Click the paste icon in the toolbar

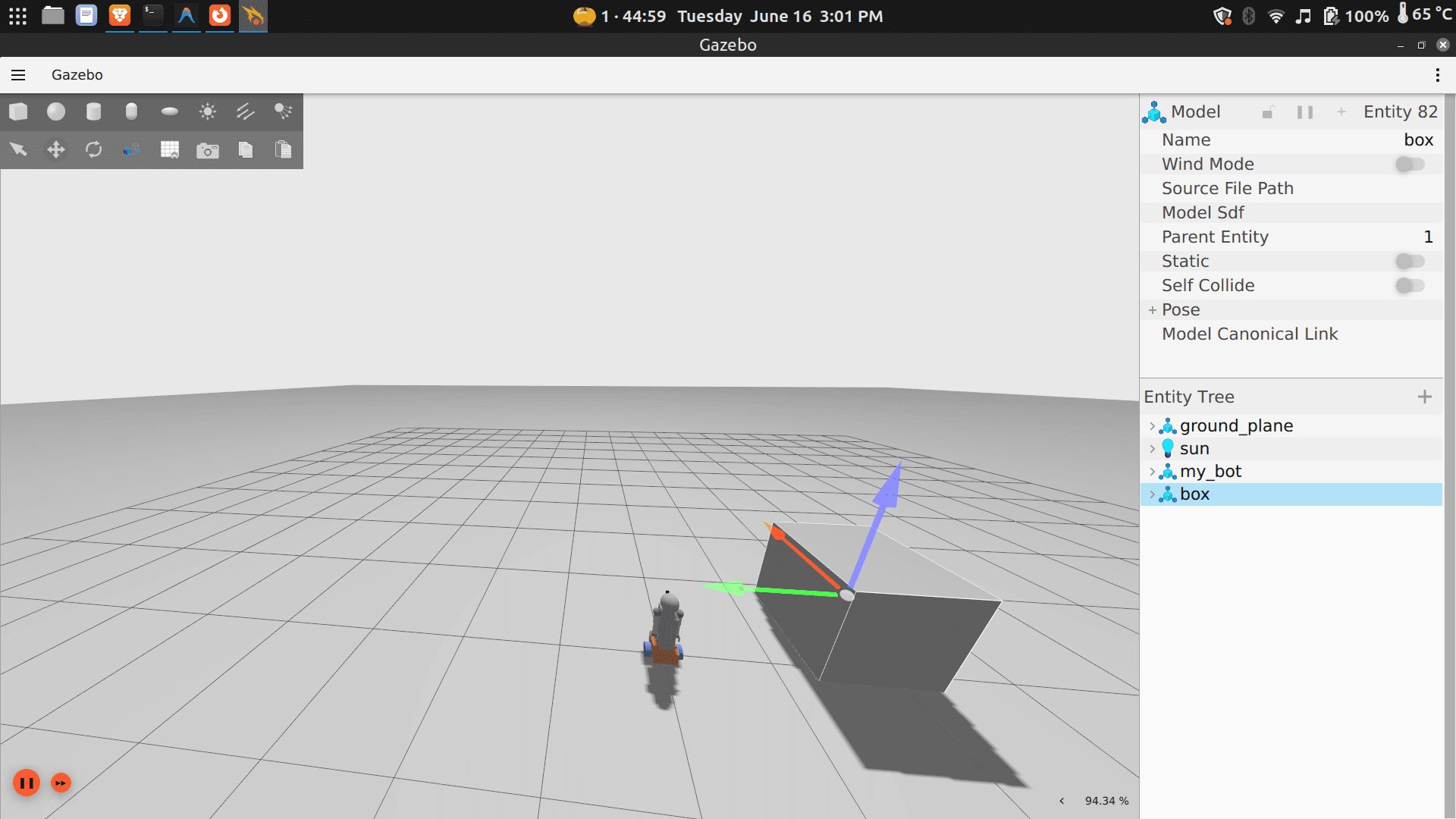click(x=283, y=149)
